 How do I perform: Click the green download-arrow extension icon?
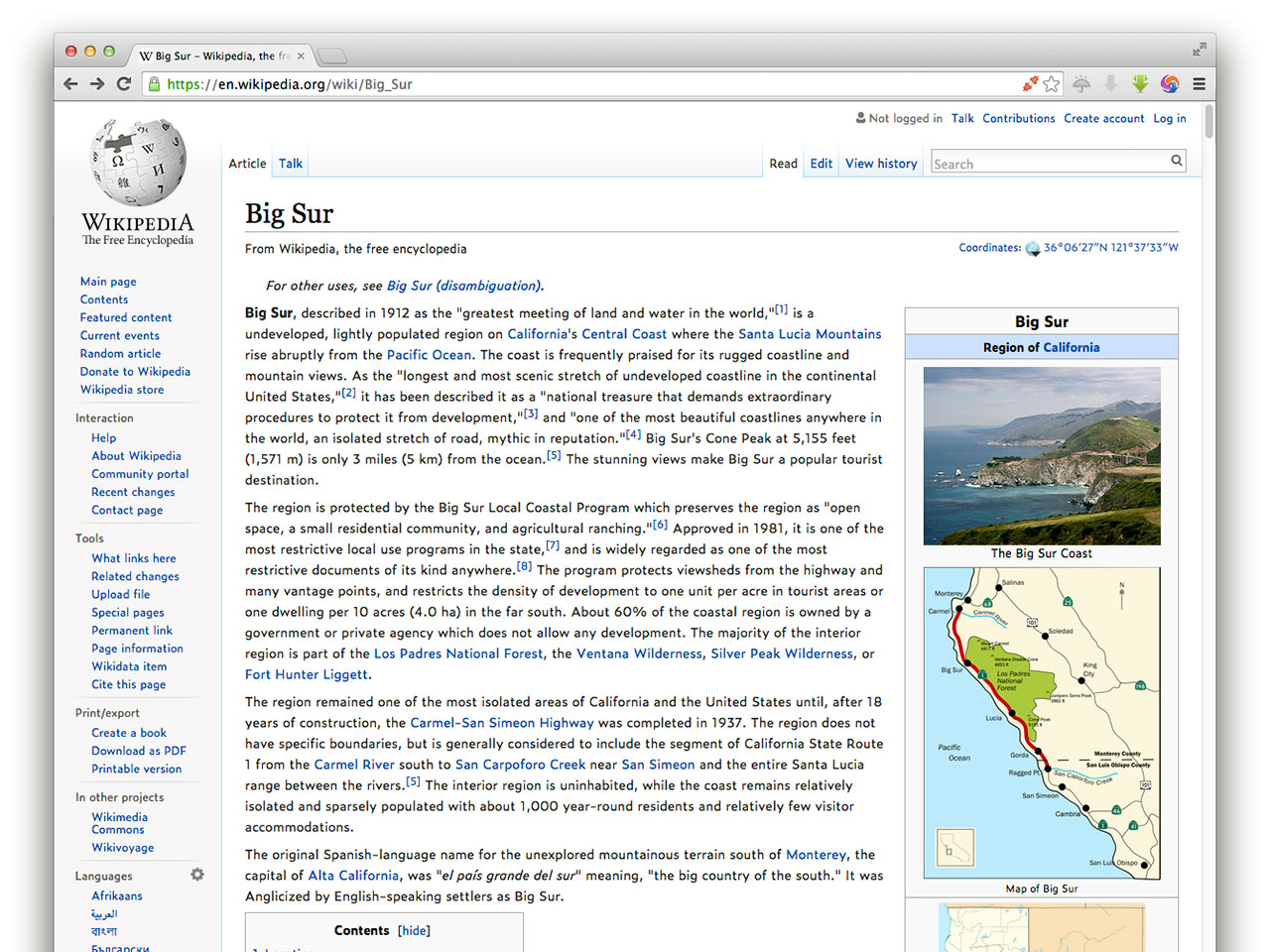click(x=1140, y=84)
